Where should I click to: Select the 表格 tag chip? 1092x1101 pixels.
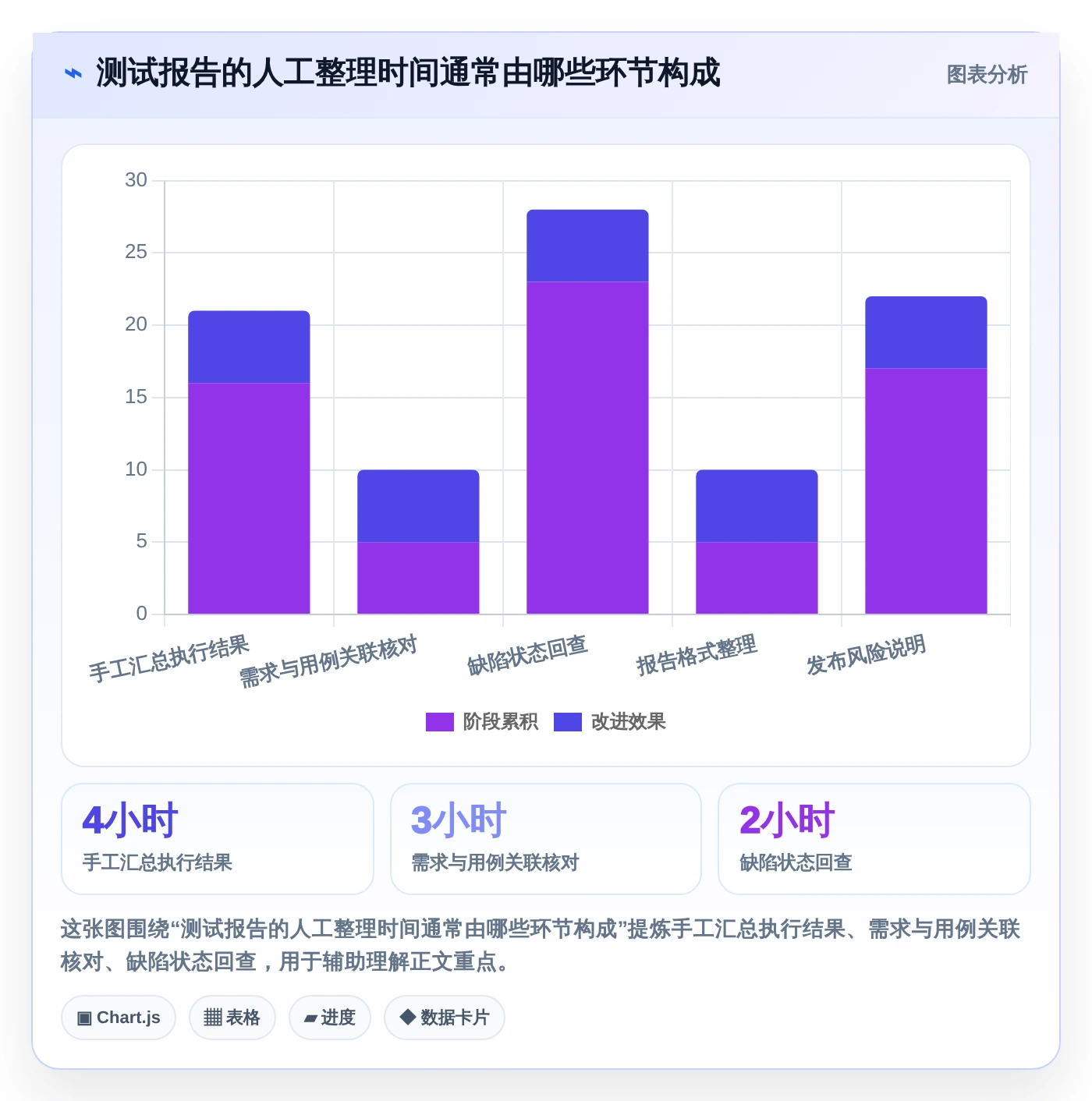point(232,1018)
